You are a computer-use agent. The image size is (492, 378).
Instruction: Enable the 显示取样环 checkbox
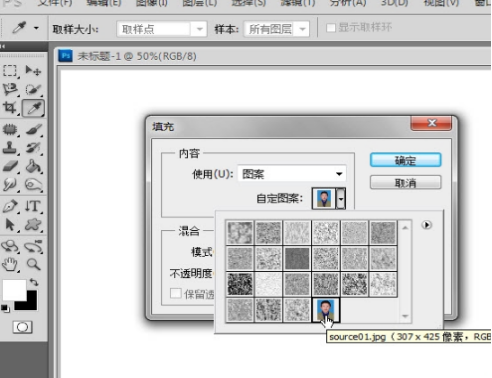coord(331,28)
